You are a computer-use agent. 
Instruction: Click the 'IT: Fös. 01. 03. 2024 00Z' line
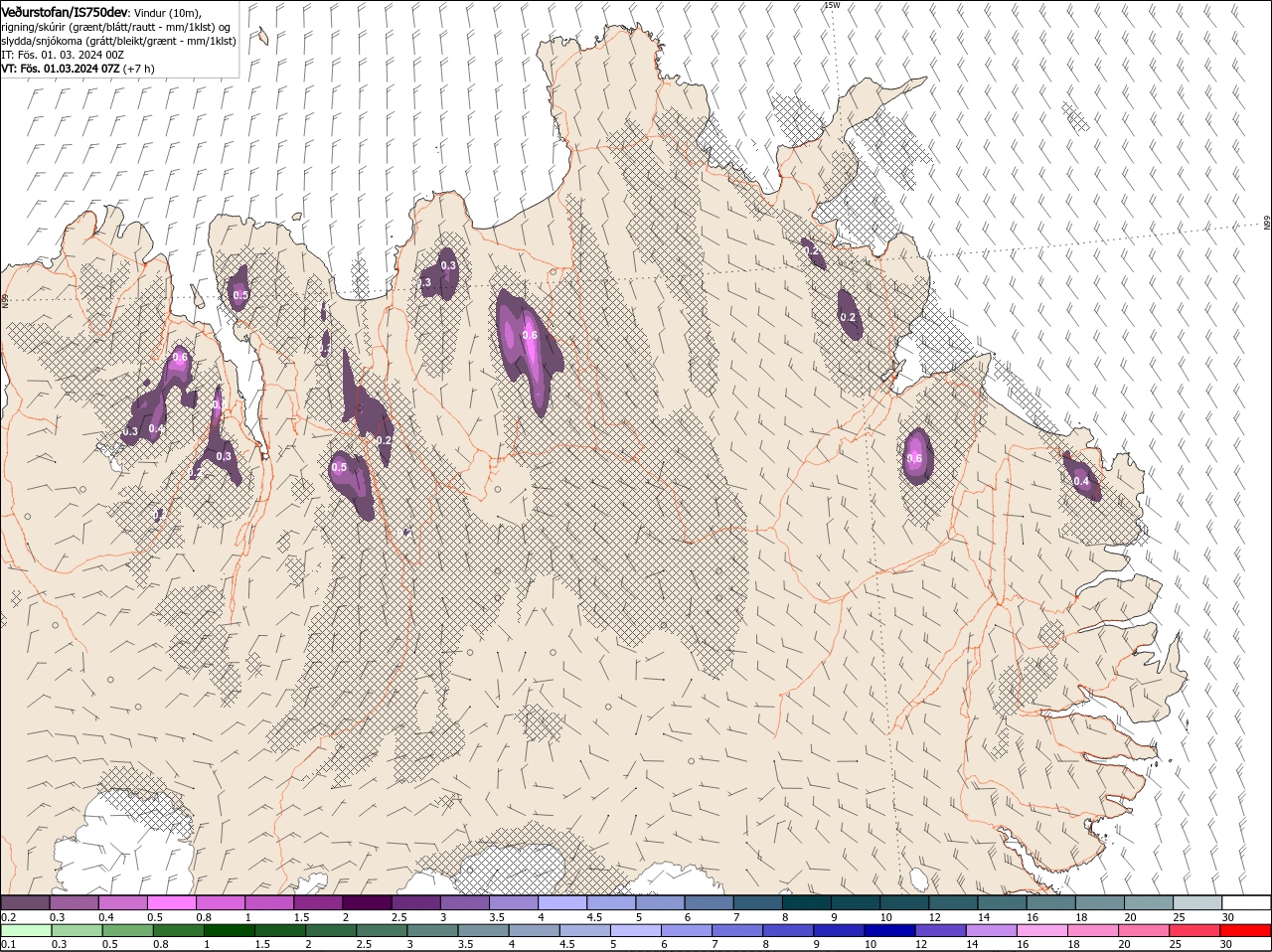point(62,55)
